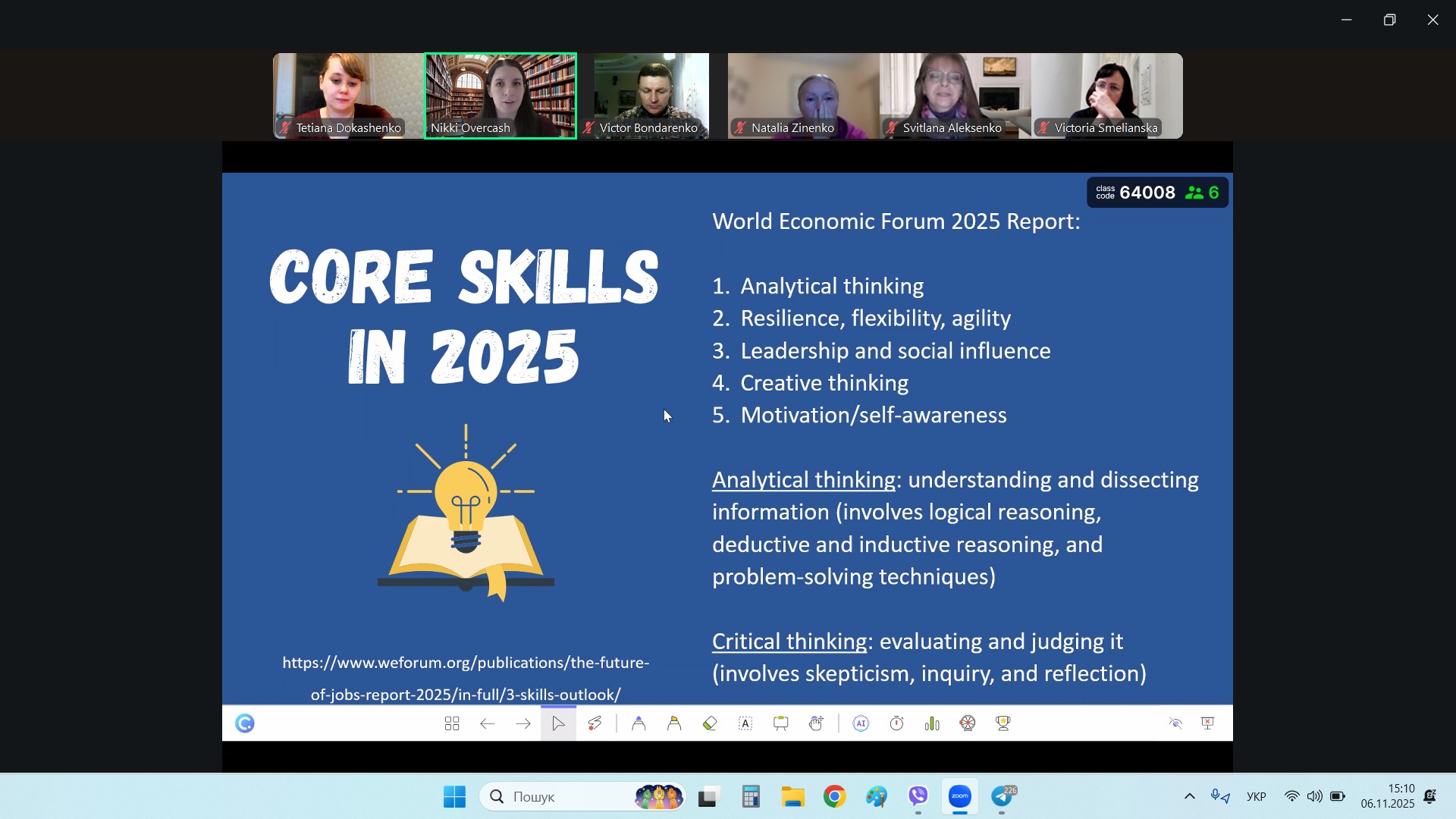Insert a text box tool
The height and width of the screenshot is (819, 1456).
pyautogui.click(x=745, y=724)
